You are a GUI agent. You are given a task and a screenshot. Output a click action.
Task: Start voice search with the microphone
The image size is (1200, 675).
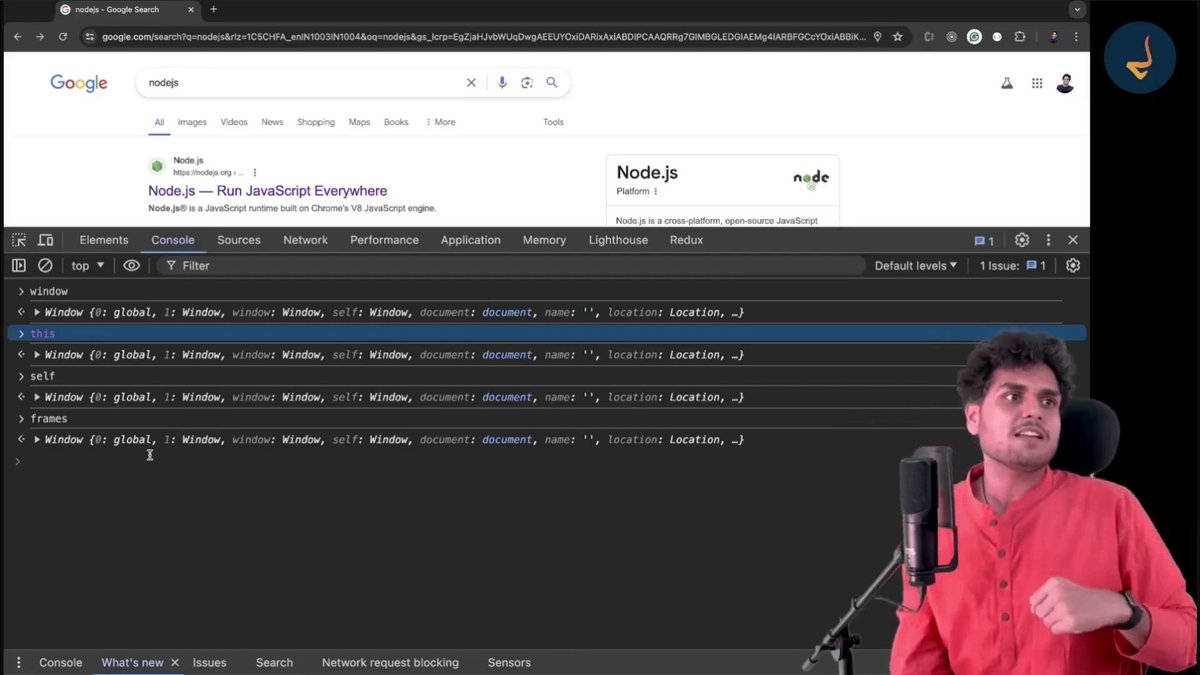502,83
